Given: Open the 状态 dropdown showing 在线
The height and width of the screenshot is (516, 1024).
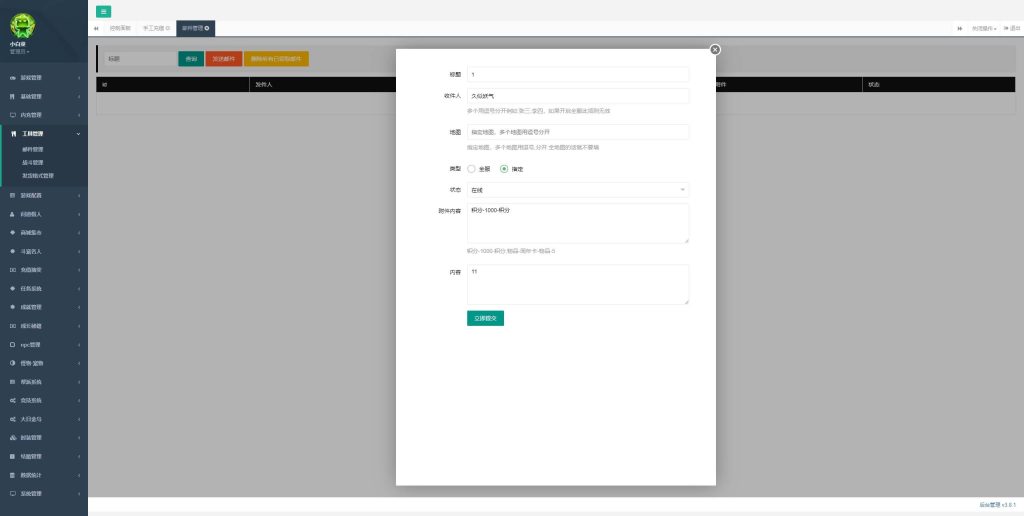Looking at the screenshot, I should pyautogui.click(x=577, y=189).
